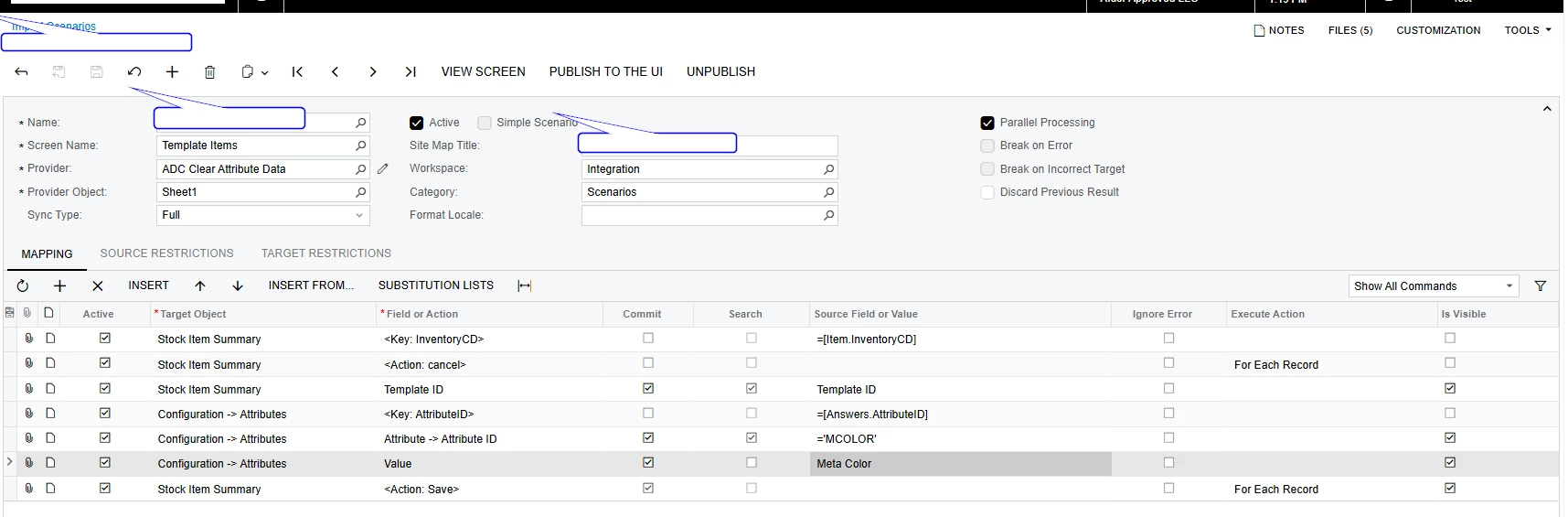The height and width of the screenshot is (517, 1568).
Task: Toggle the Active checkbox in header form
Action: tap(417, 123)
